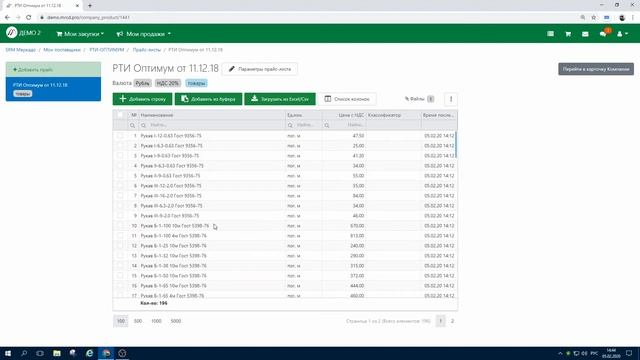
Task: Open Параметры прайс-листа pencil button
Action: pyautogui.click(x=260, y=69)
